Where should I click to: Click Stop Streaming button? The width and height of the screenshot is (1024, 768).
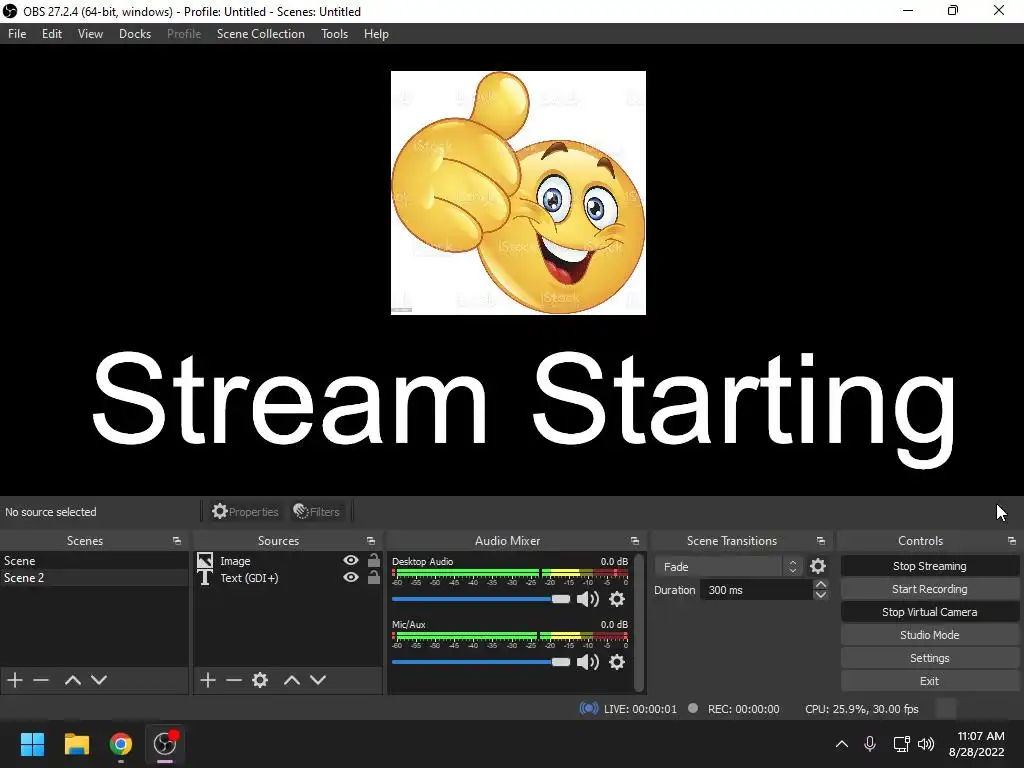pos(929,566)
